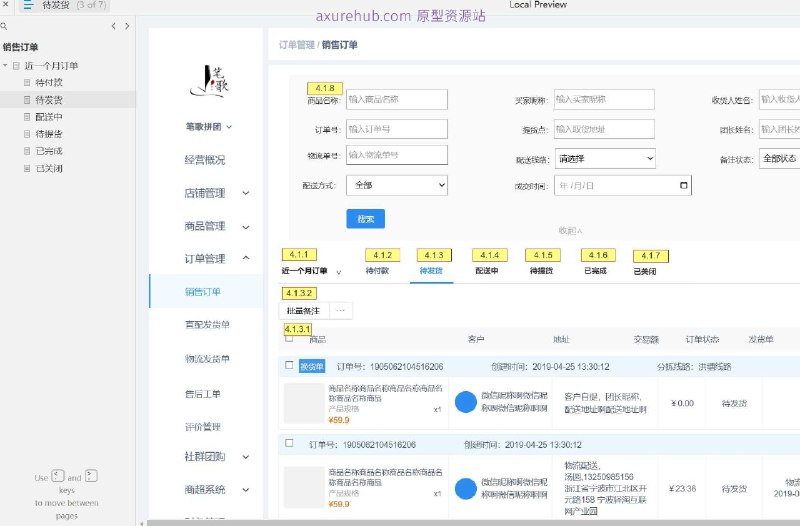Screen dimensions: 800x526
Task: Select 售后工单 in navigation
Action: tap(203, 394)
